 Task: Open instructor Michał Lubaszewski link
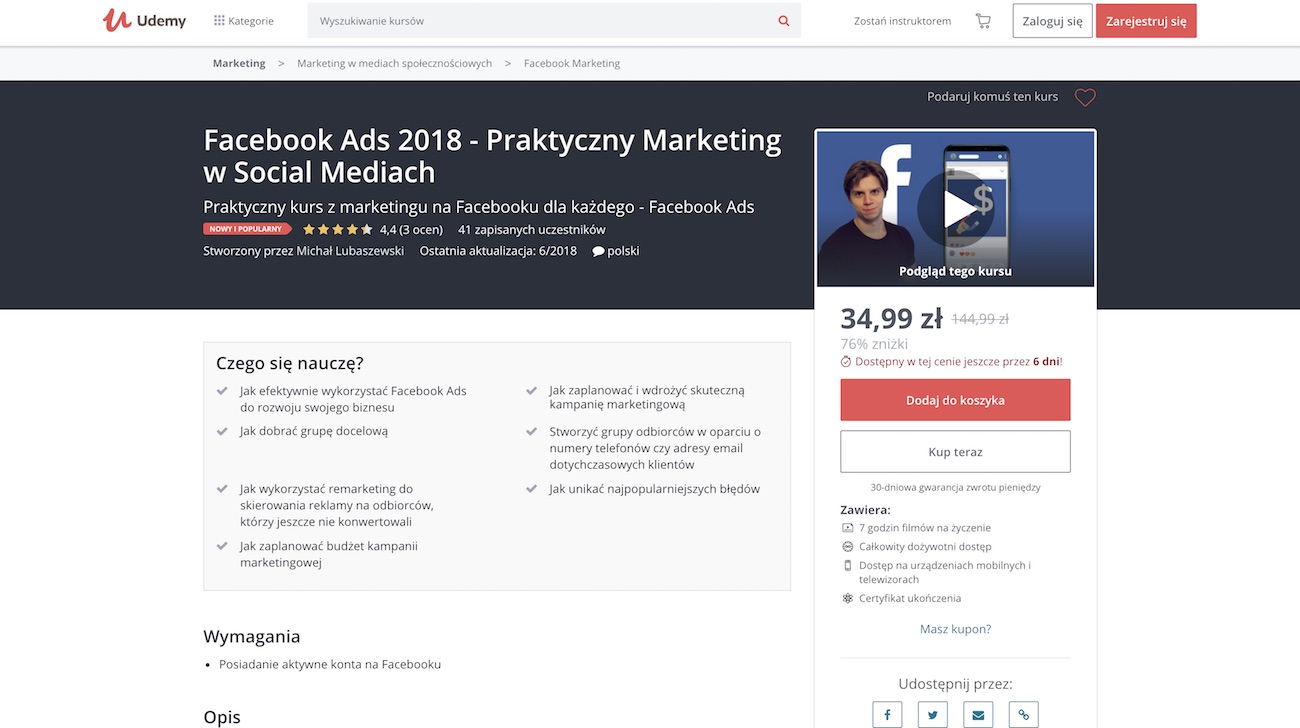350,251
